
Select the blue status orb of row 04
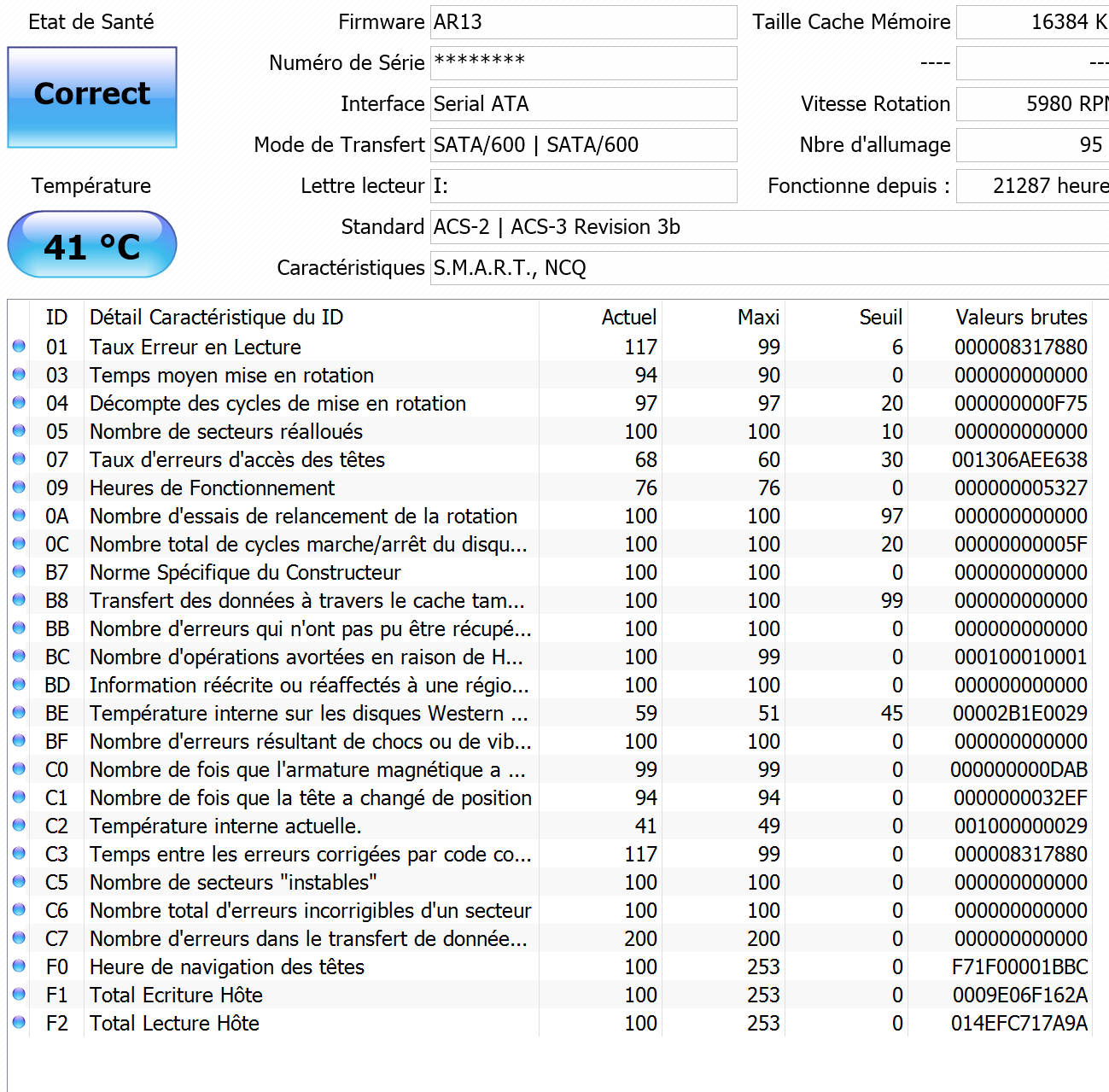click(x=19, y=402)
